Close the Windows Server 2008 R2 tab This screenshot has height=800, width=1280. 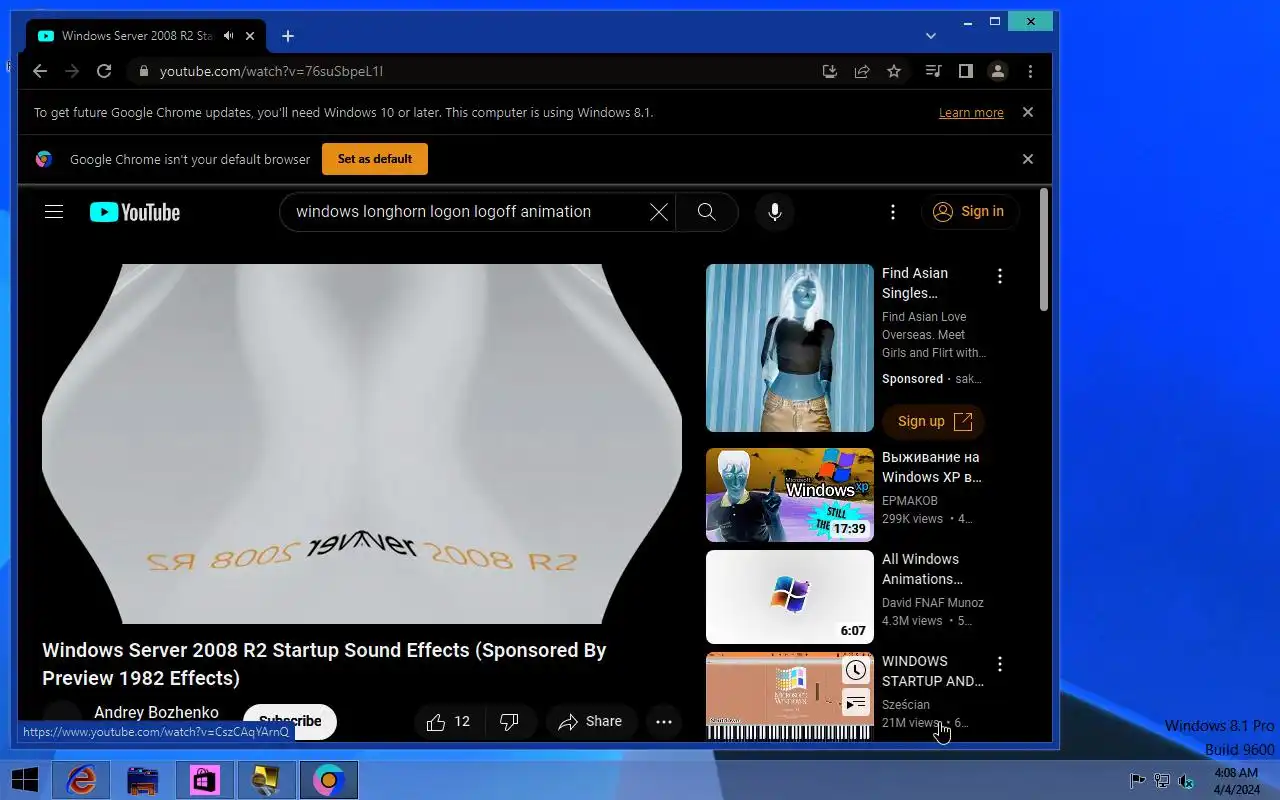point(250,36)
